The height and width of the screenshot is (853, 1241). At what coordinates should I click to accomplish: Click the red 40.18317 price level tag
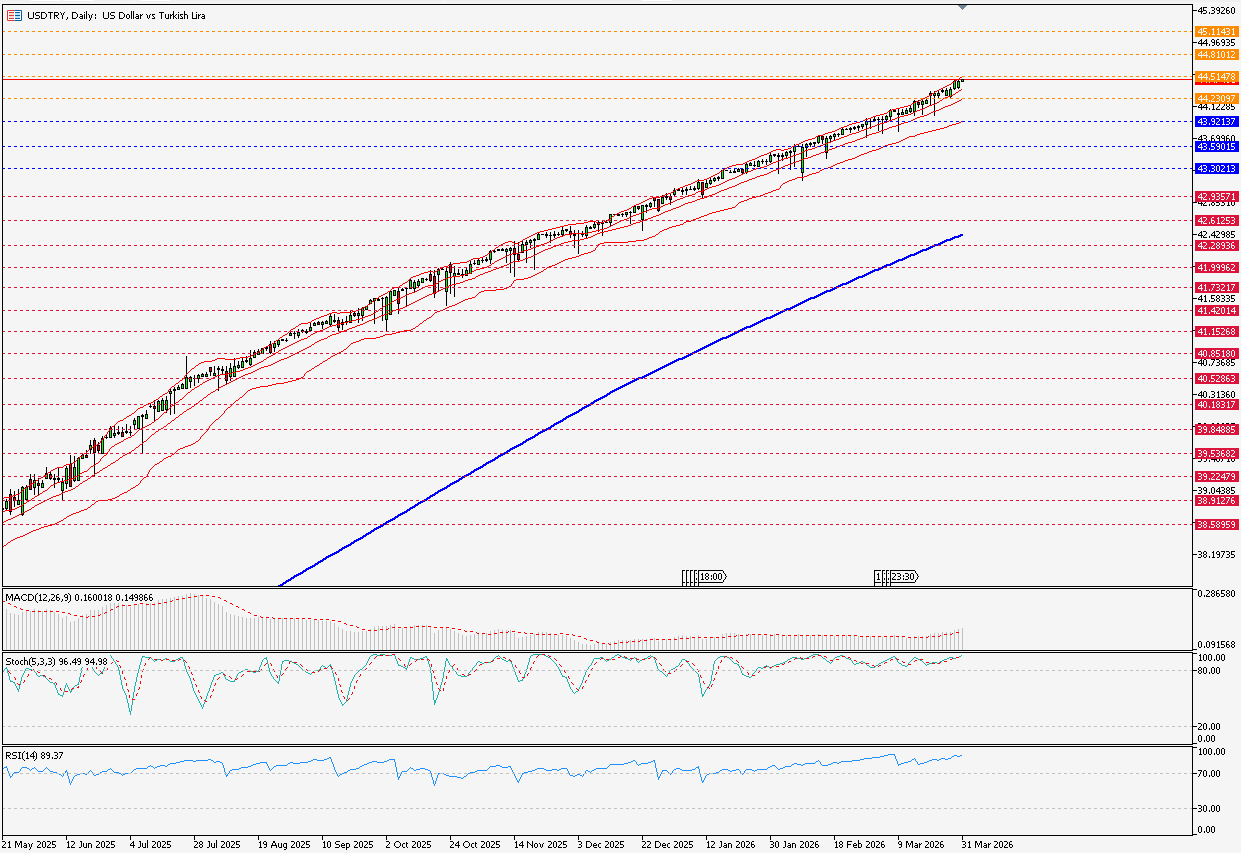point(1217,404)
